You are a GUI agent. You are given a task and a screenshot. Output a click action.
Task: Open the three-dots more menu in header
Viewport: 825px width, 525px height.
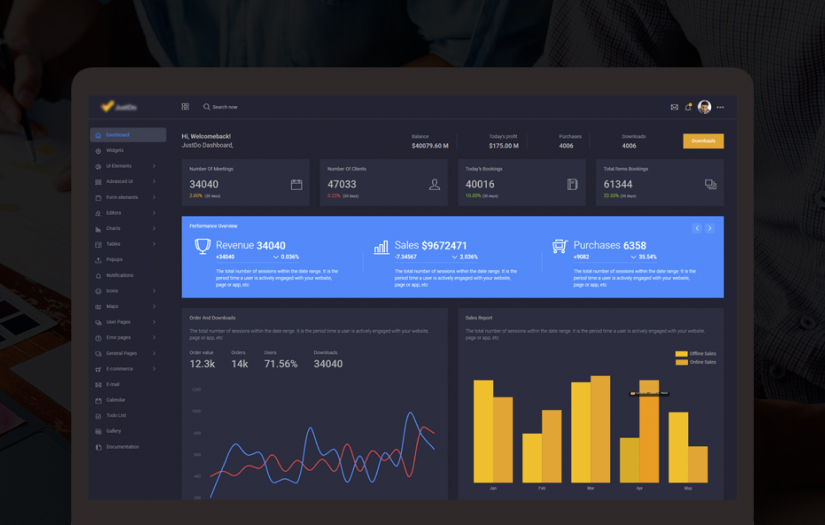click(x=720, y=107)
